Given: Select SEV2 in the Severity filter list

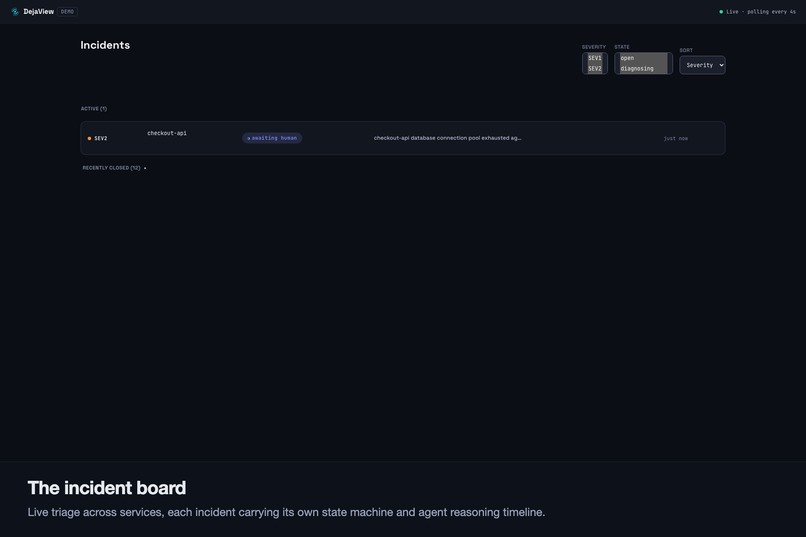Looking at the screenshot, I should [595, 69].
